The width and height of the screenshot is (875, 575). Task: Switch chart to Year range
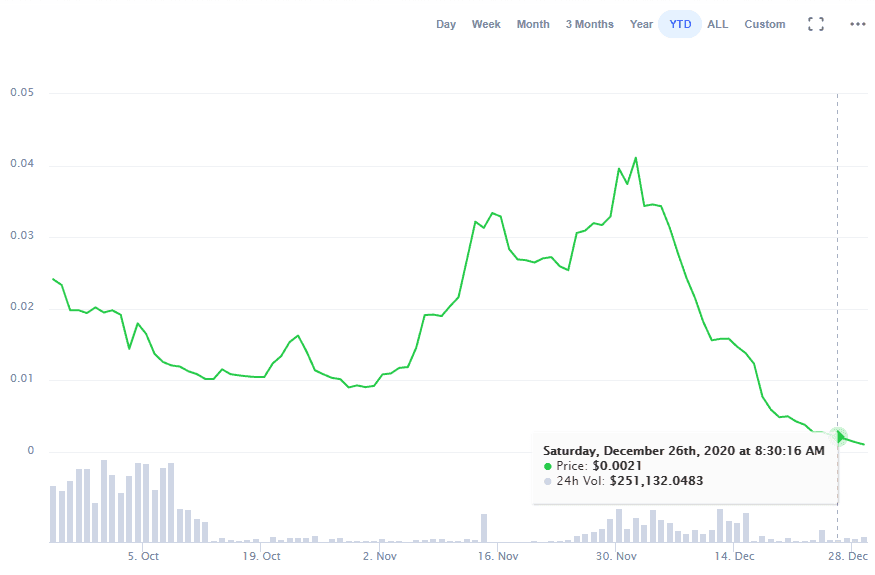641,24
